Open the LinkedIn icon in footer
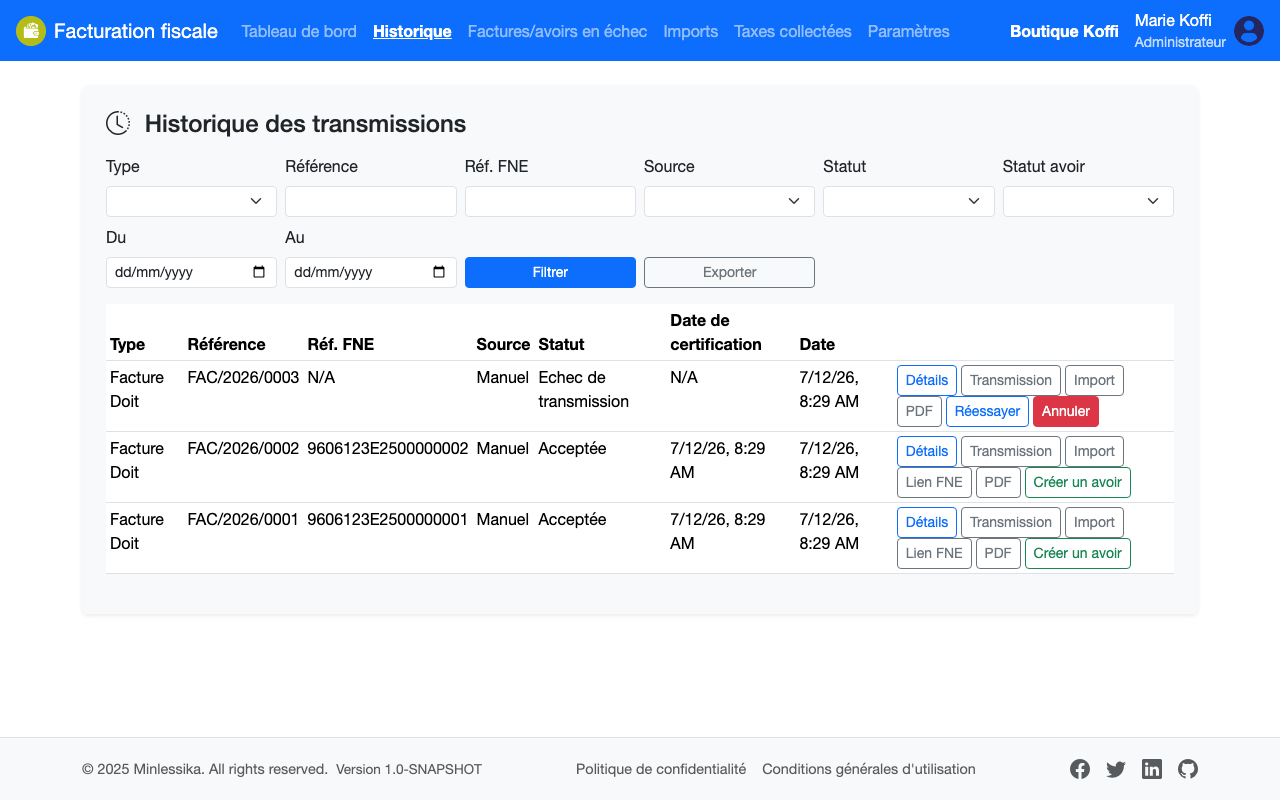 pyautogui.click(x=1152, y=769)
